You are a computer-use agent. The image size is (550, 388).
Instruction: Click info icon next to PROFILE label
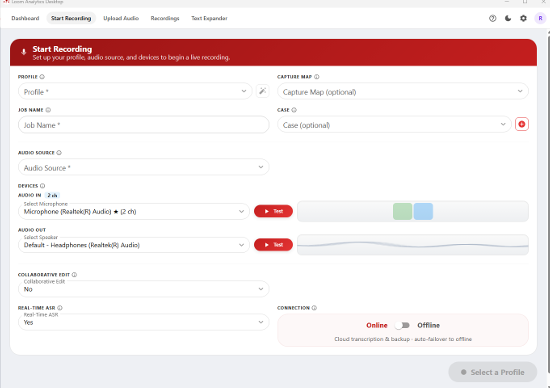(42, 76)
